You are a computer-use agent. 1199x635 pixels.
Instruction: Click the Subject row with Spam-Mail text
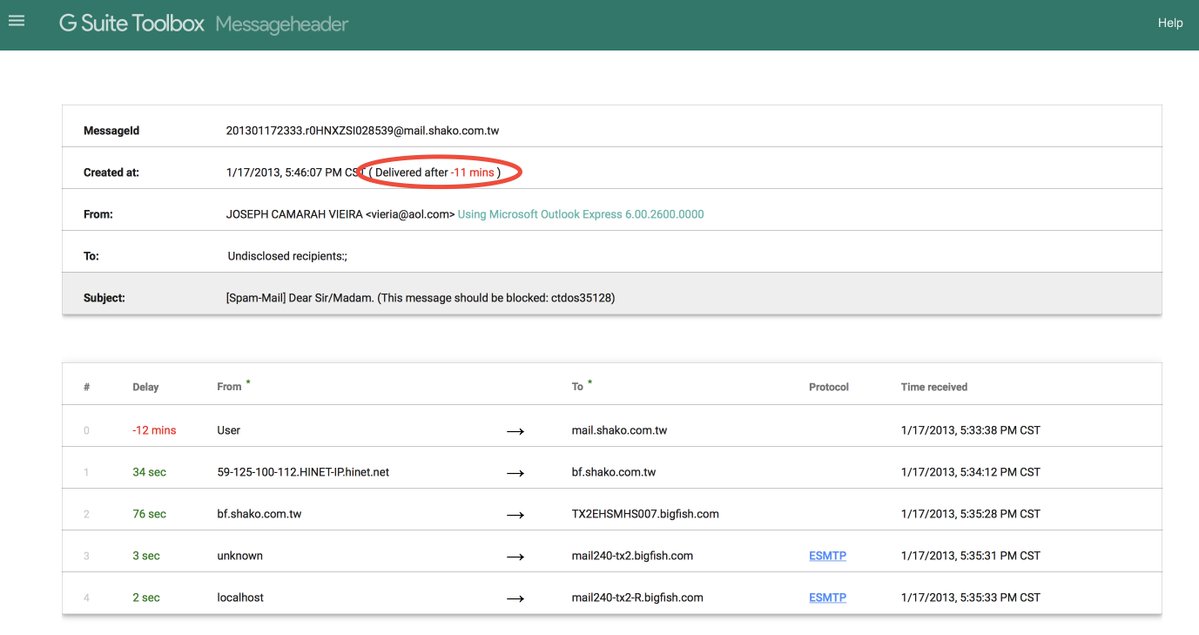(x=420, y=297)
